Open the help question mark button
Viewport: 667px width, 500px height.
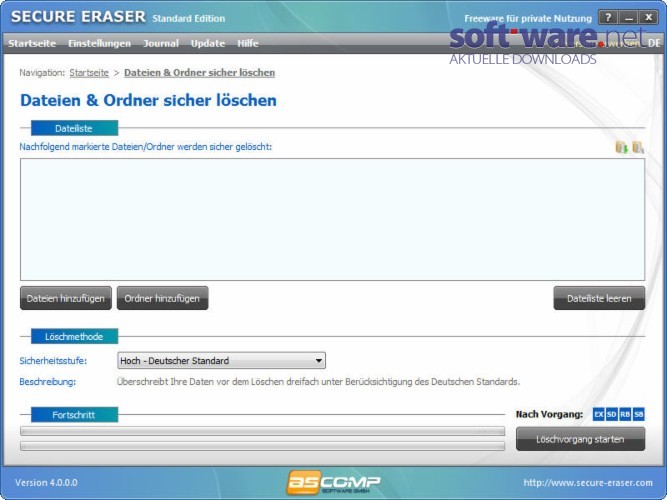[608, 17]
